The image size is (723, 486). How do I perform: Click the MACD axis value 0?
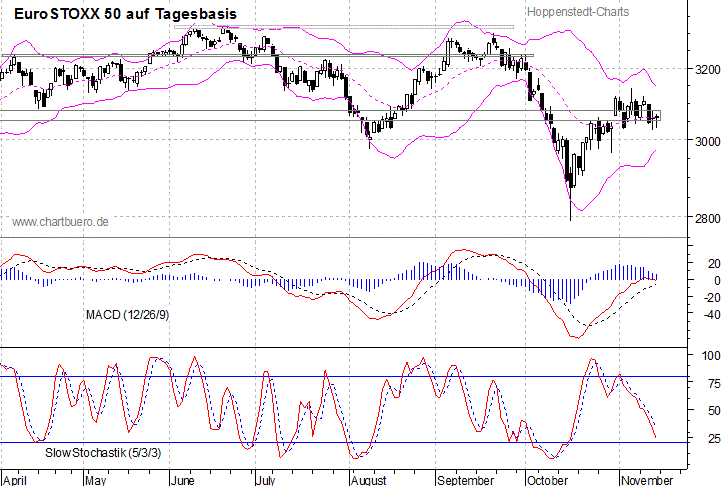point(717,280)
